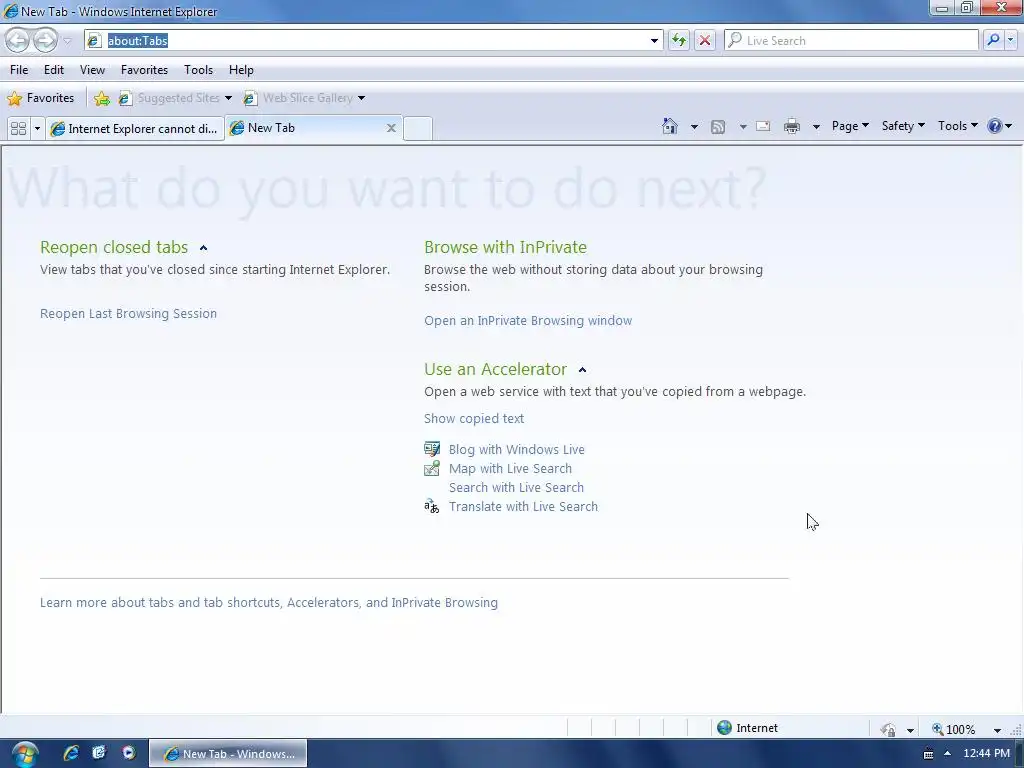
Task: Collapse the Reopen closed tabs section arrow
Action: (x=203, y=248)
